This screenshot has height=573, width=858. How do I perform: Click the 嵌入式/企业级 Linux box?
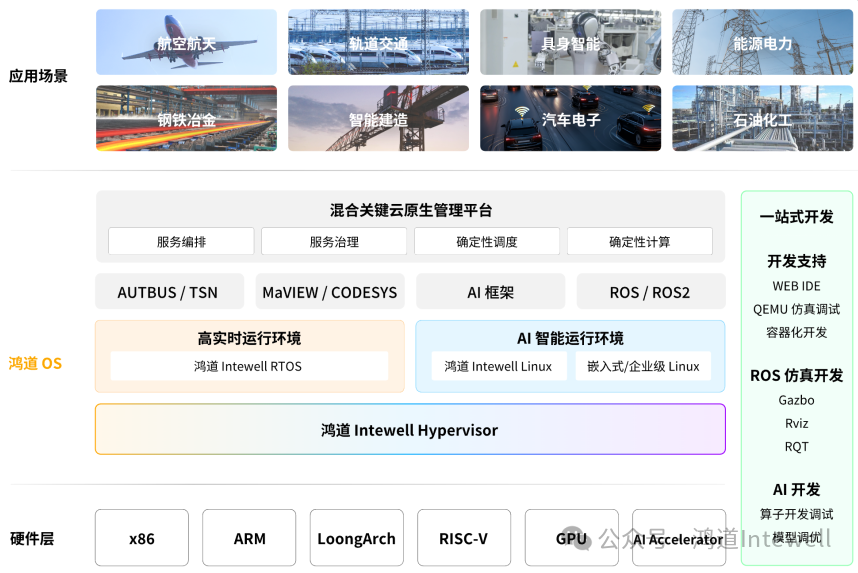coord(643,366)
